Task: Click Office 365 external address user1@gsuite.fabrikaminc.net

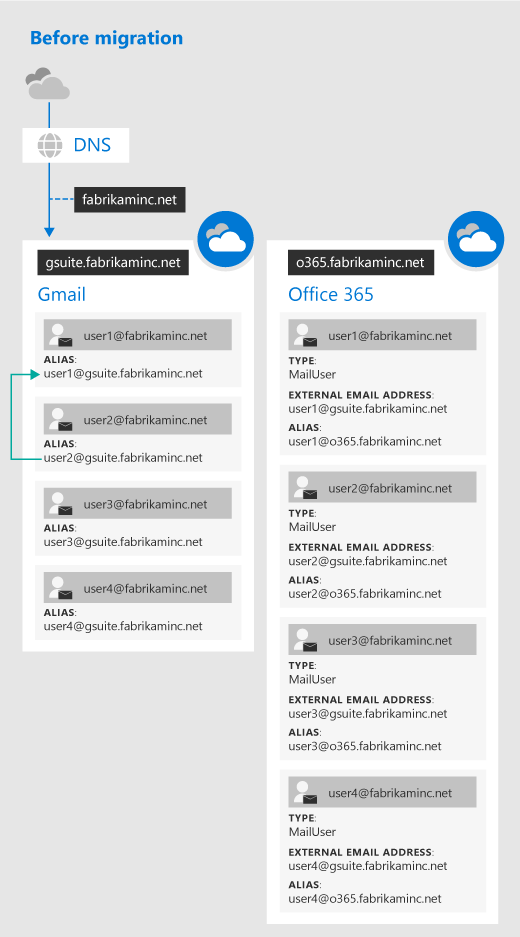Action: 368,409
